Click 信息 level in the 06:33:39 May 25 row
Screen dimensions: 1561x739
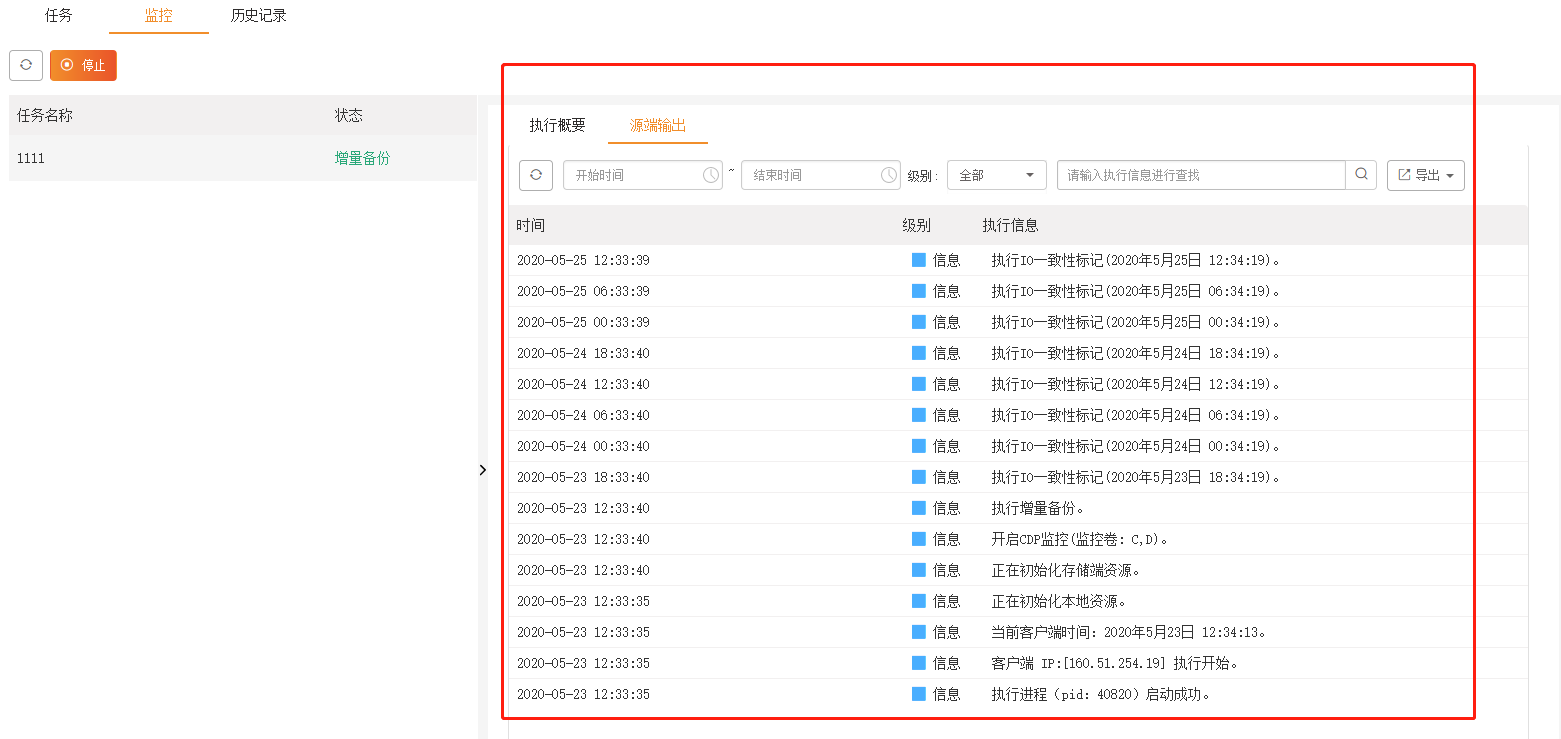(946, 291)
